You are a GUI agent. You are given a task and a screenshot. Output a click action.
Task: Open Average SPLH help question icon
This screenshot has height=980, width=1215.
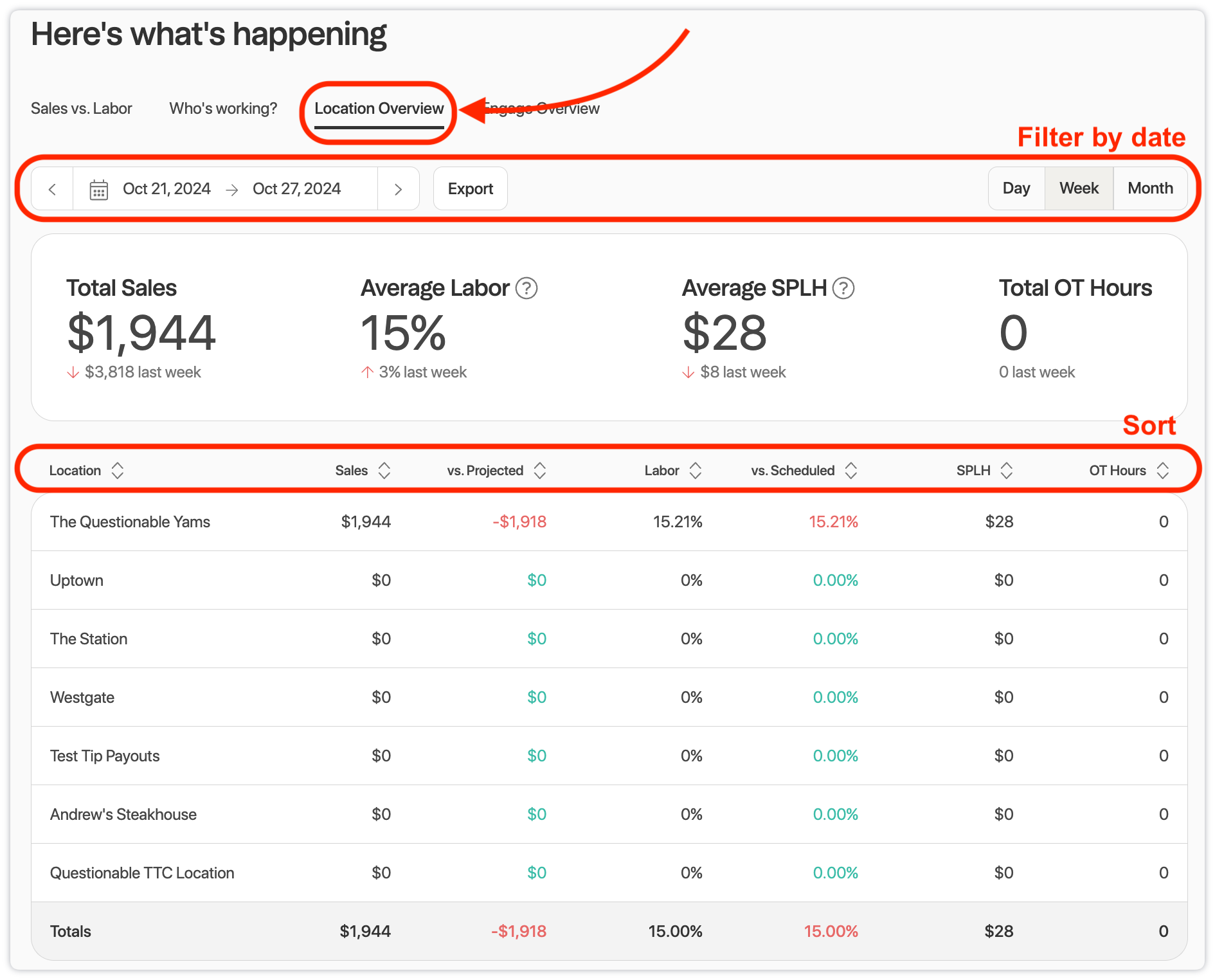[843, 288]
